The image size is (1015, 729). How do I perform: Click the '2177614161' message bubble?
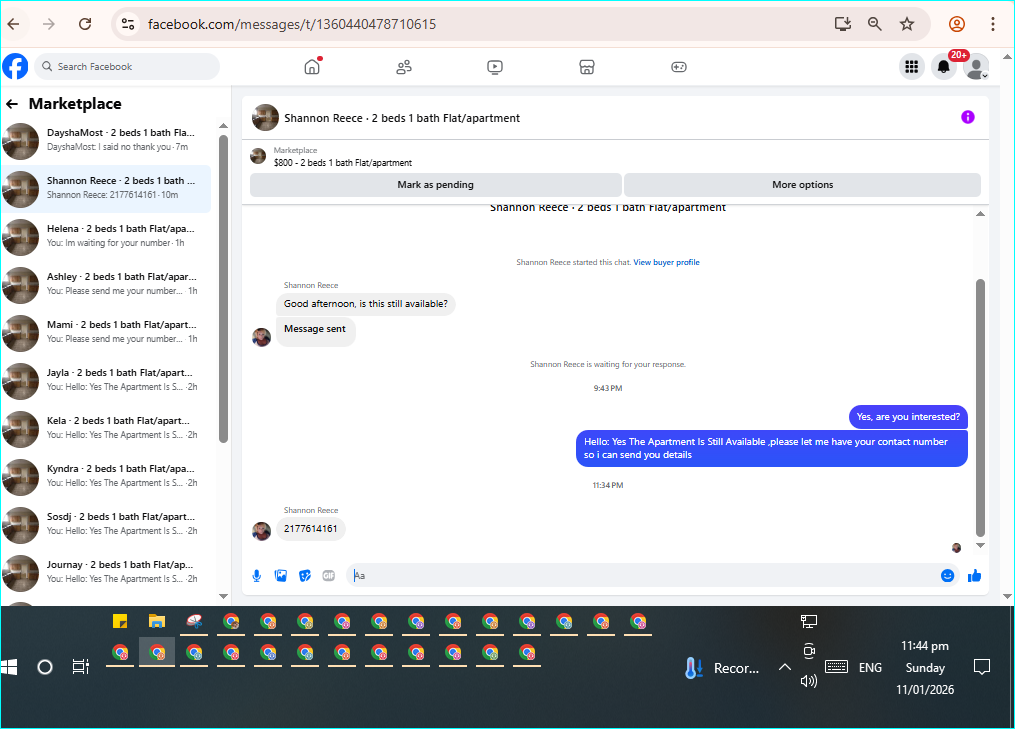point(311,529)
